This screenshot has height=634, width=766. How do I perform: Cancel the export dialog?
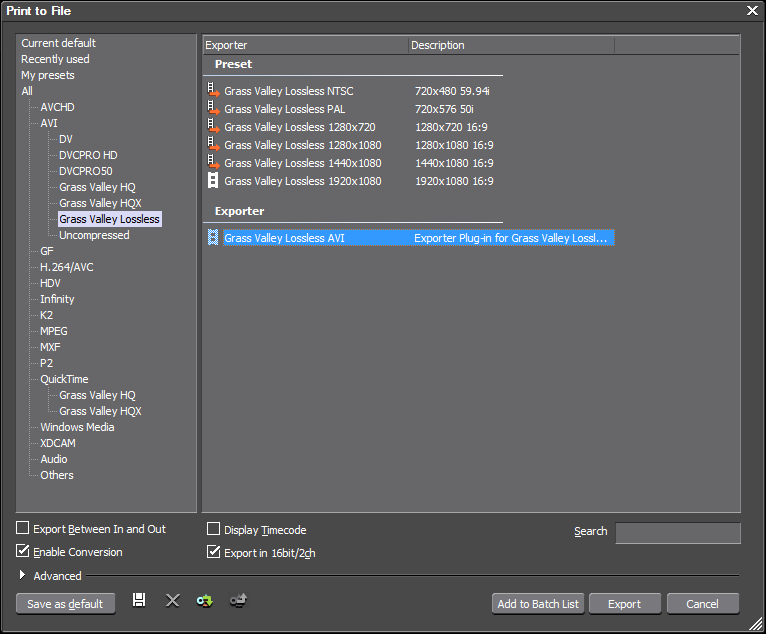(x=702, y=604)
